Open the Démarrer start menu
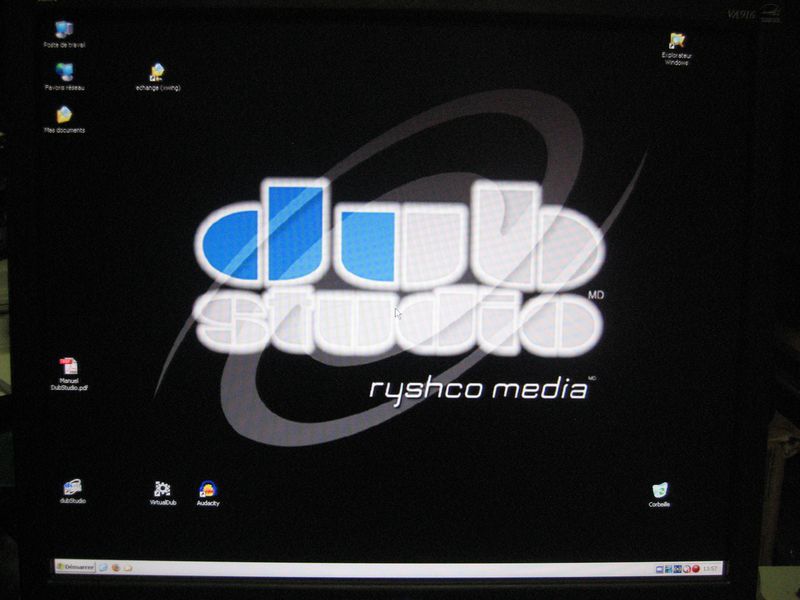The image size is (800, 600). click(76, 567)
